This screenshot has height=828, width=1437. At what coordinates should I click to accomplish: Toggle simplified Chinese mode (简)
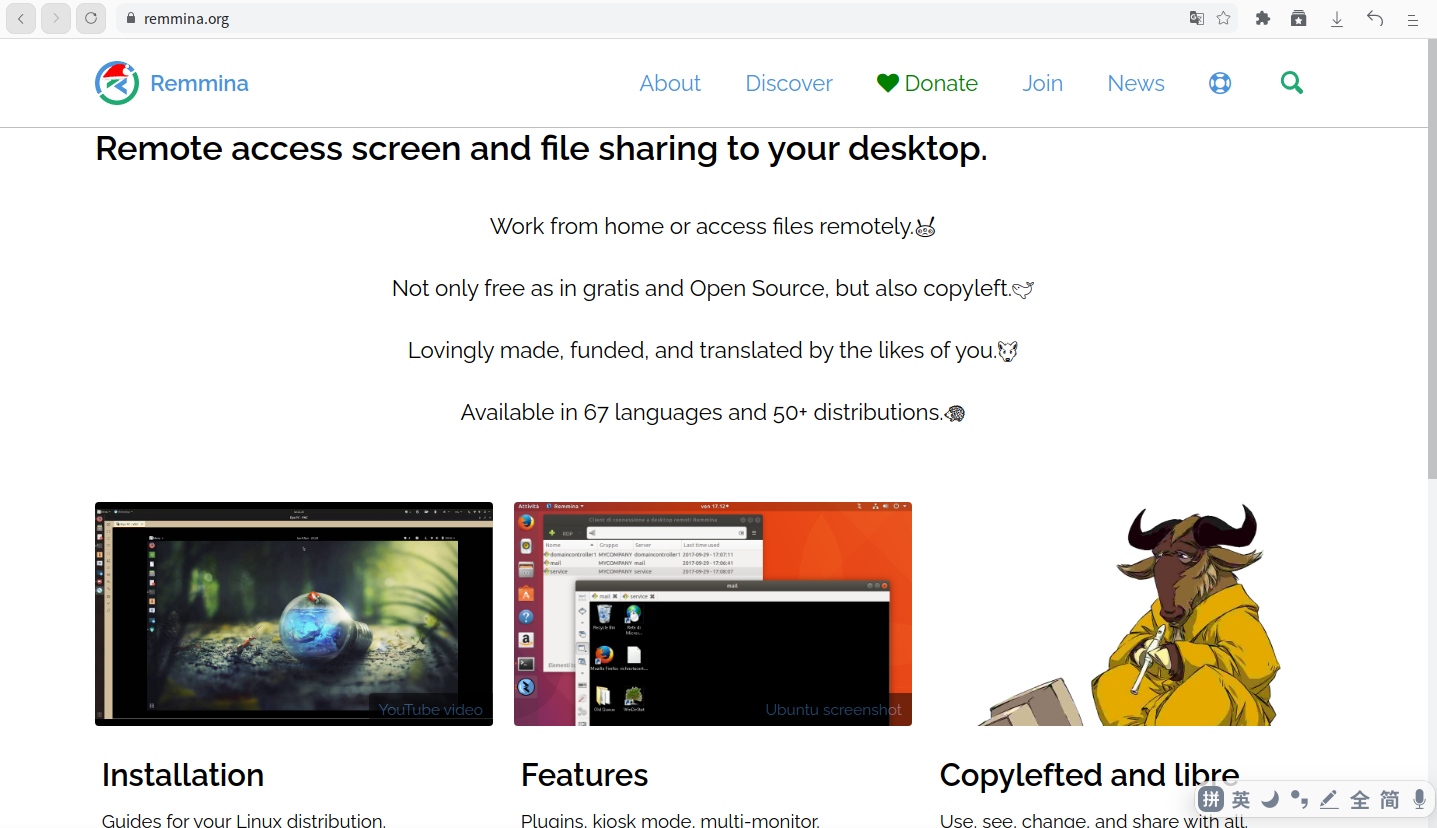pos(1389,799)
